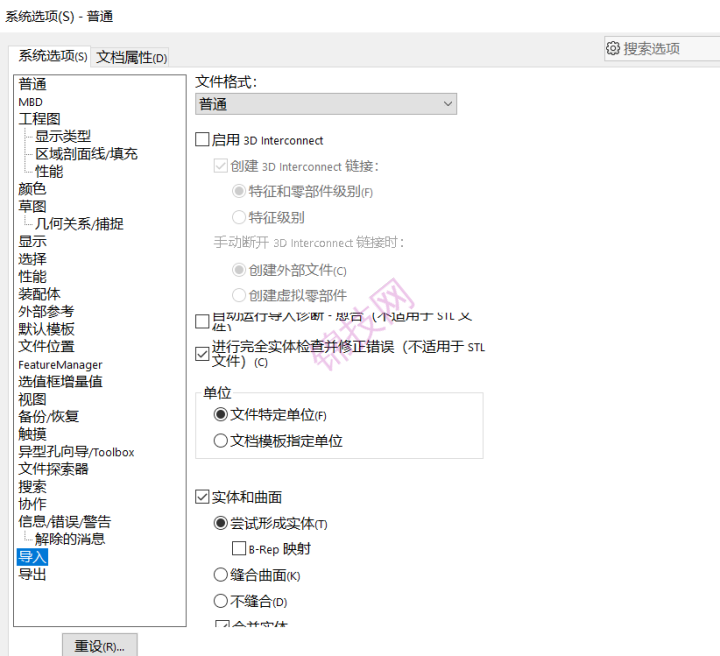This screenshot has width=720, height=656.
Task: Open 普通 in the options tree
Action: click(33, 84)
